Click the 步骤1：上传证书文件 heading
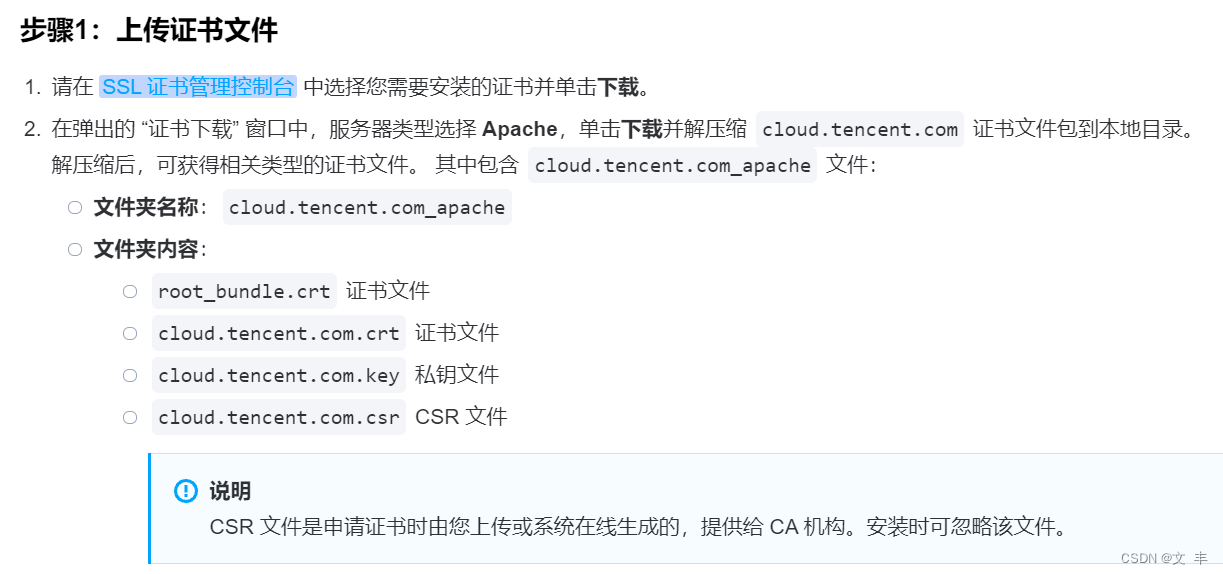This screenshot has width=1223, height=574. [149, 31]
